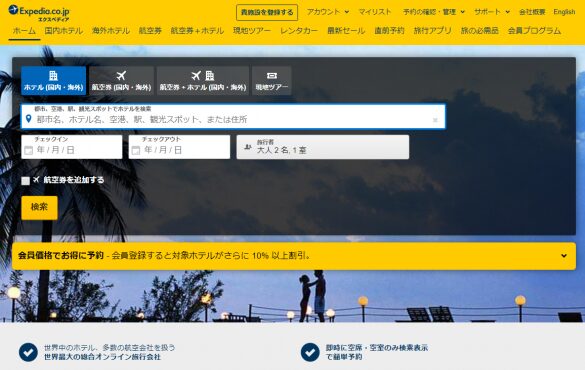Click the 貴施設を登録する button

pos(267,12)
